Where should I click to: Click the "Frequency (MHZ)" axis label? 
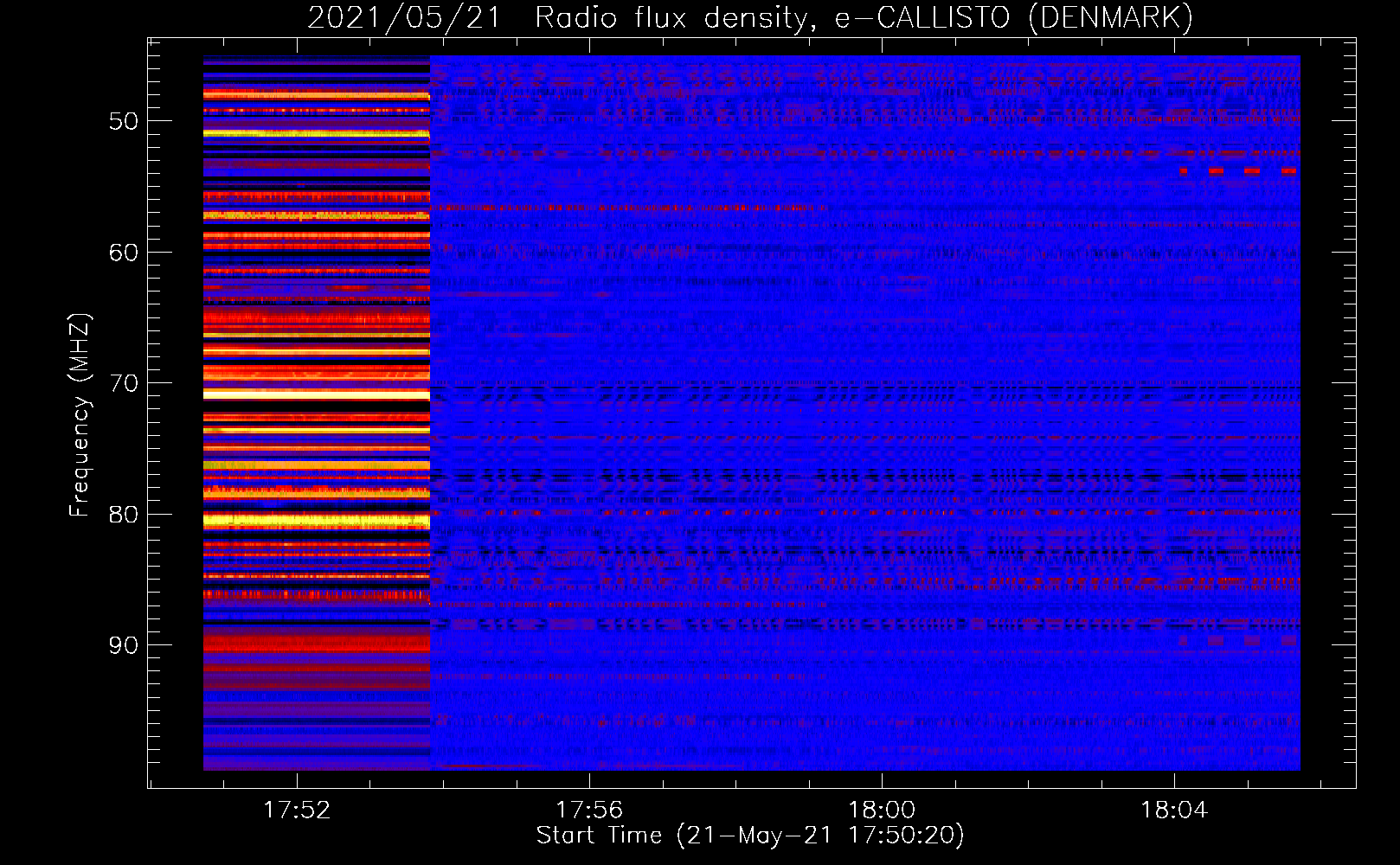pos(79,414)
